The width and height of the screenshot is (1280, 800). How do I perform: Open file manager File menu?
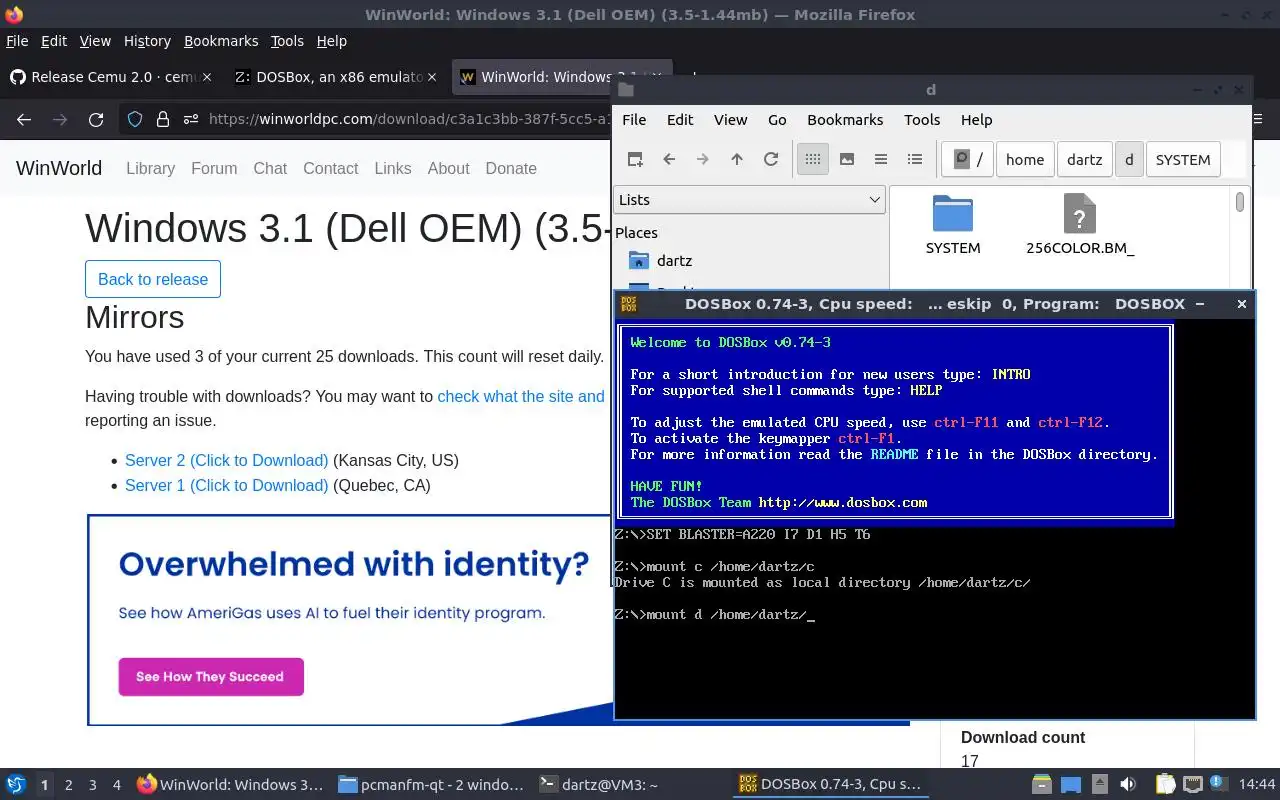[x=634, y=119]
